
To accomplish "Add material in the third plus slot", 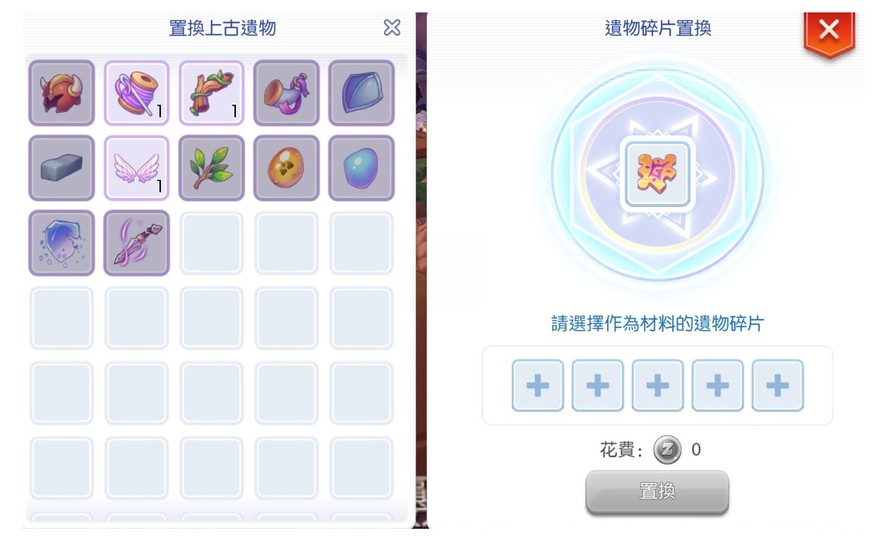I will [x=658, y=385].
